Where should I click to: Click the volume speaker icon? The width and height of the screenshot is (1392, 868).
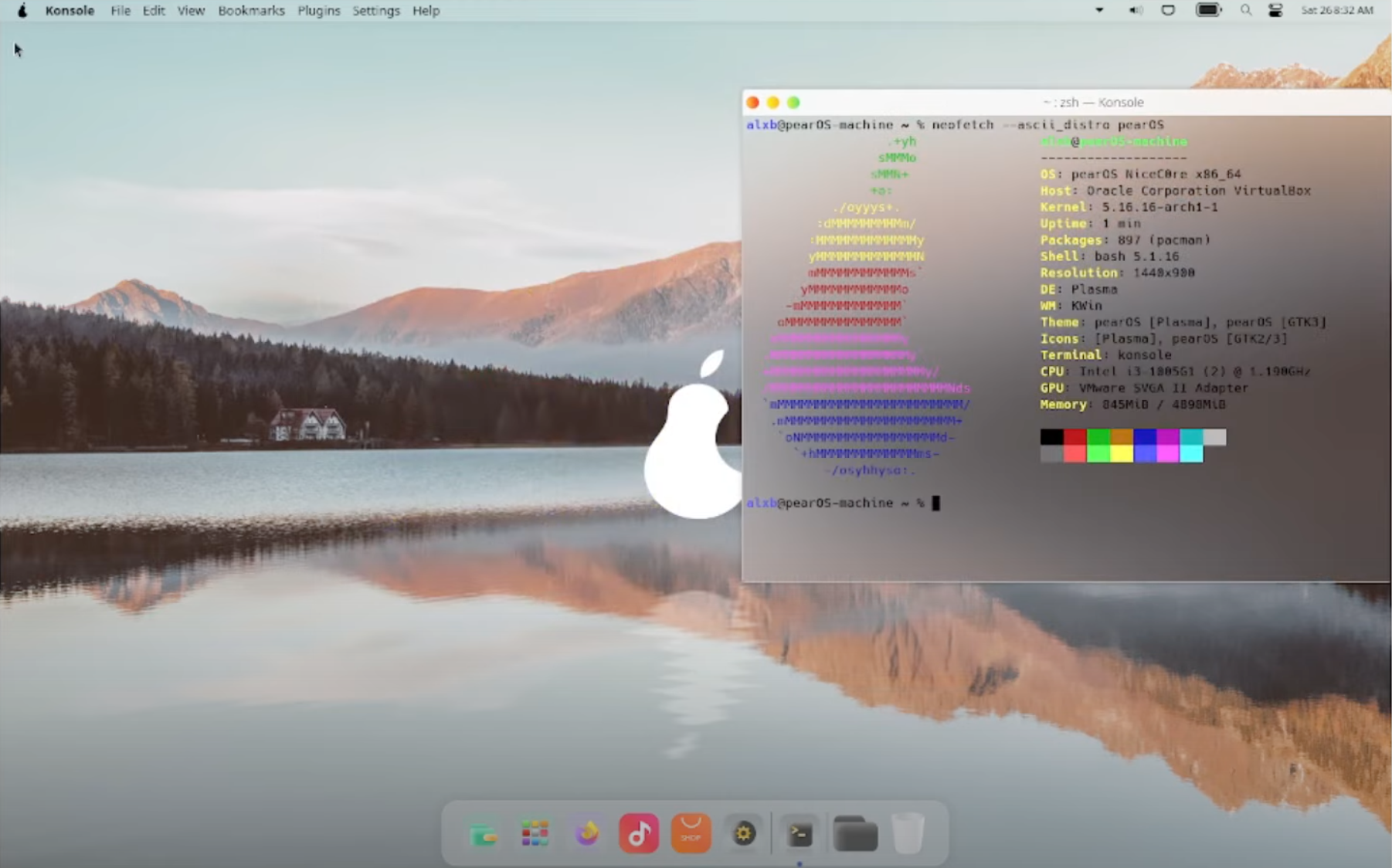1135,10
